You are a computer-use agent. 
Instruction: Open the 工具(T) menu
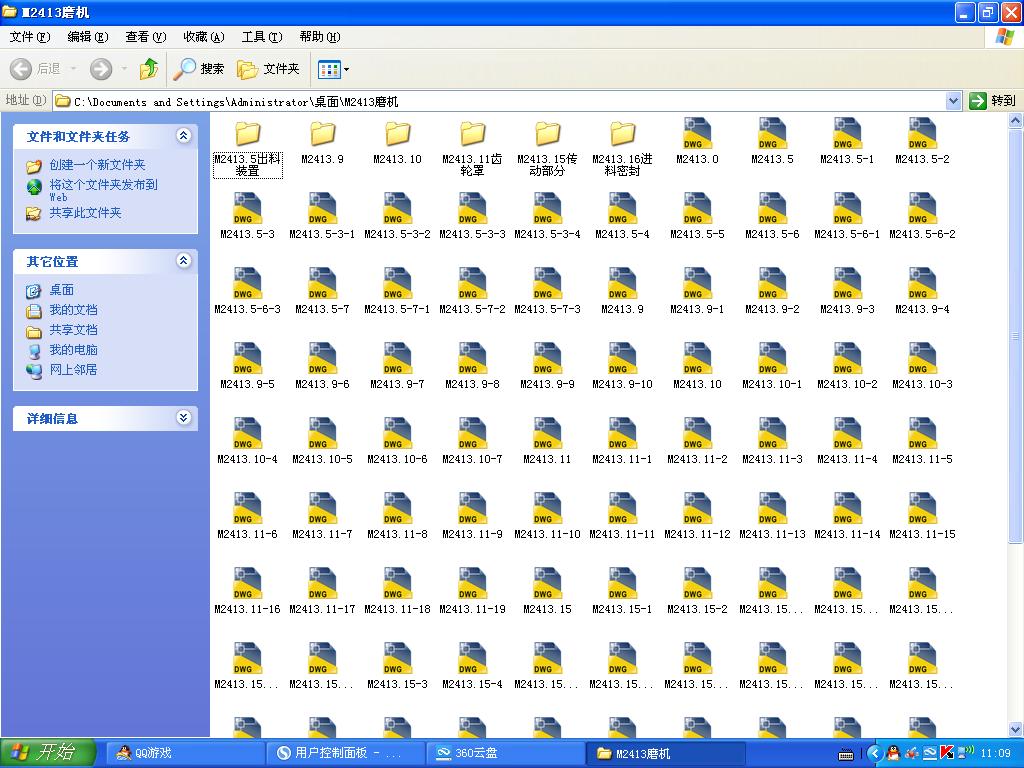coord(261,37)
